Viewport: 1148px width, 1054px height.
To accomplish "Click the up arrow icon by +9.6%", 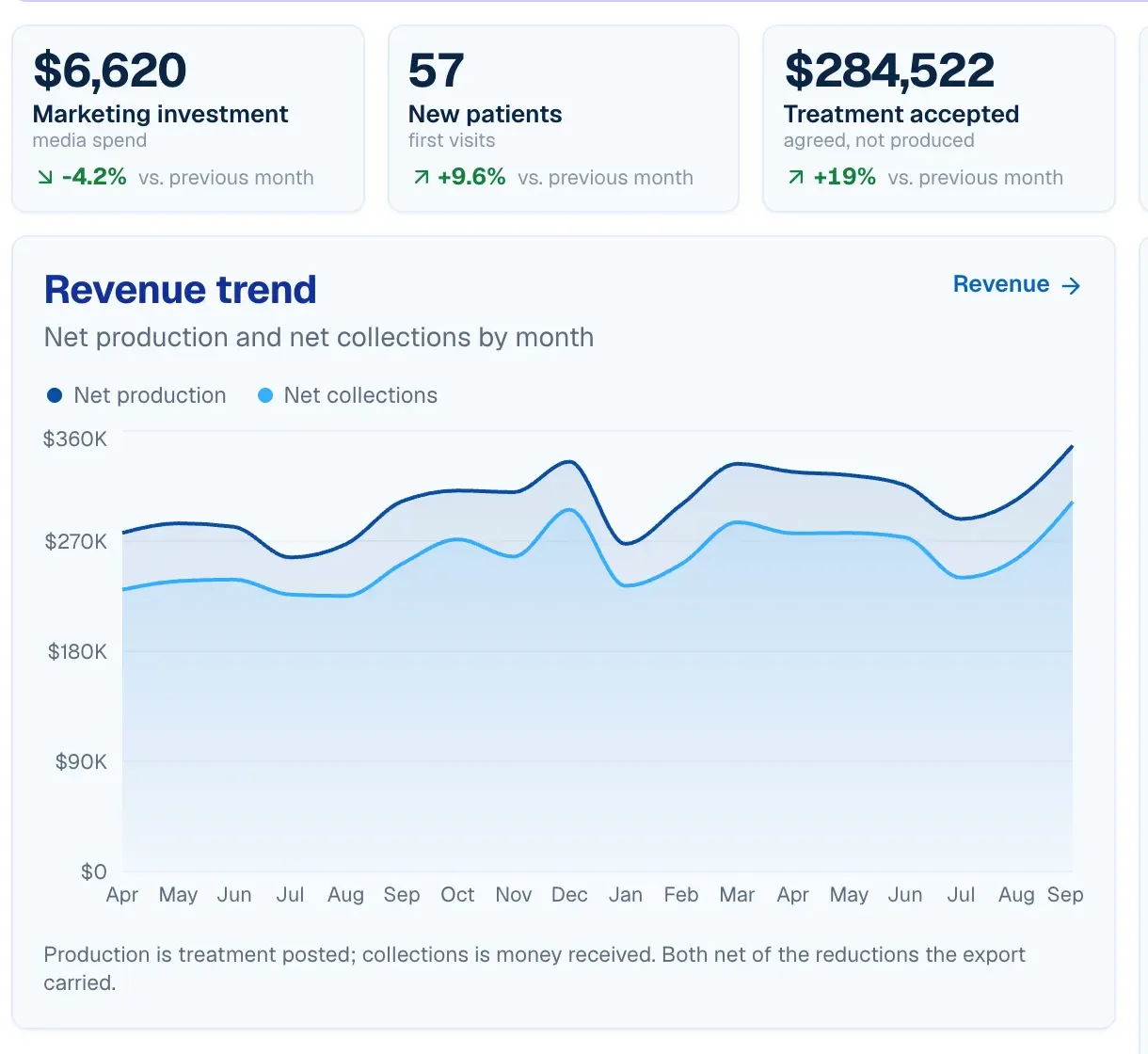I will pos(422,177).
